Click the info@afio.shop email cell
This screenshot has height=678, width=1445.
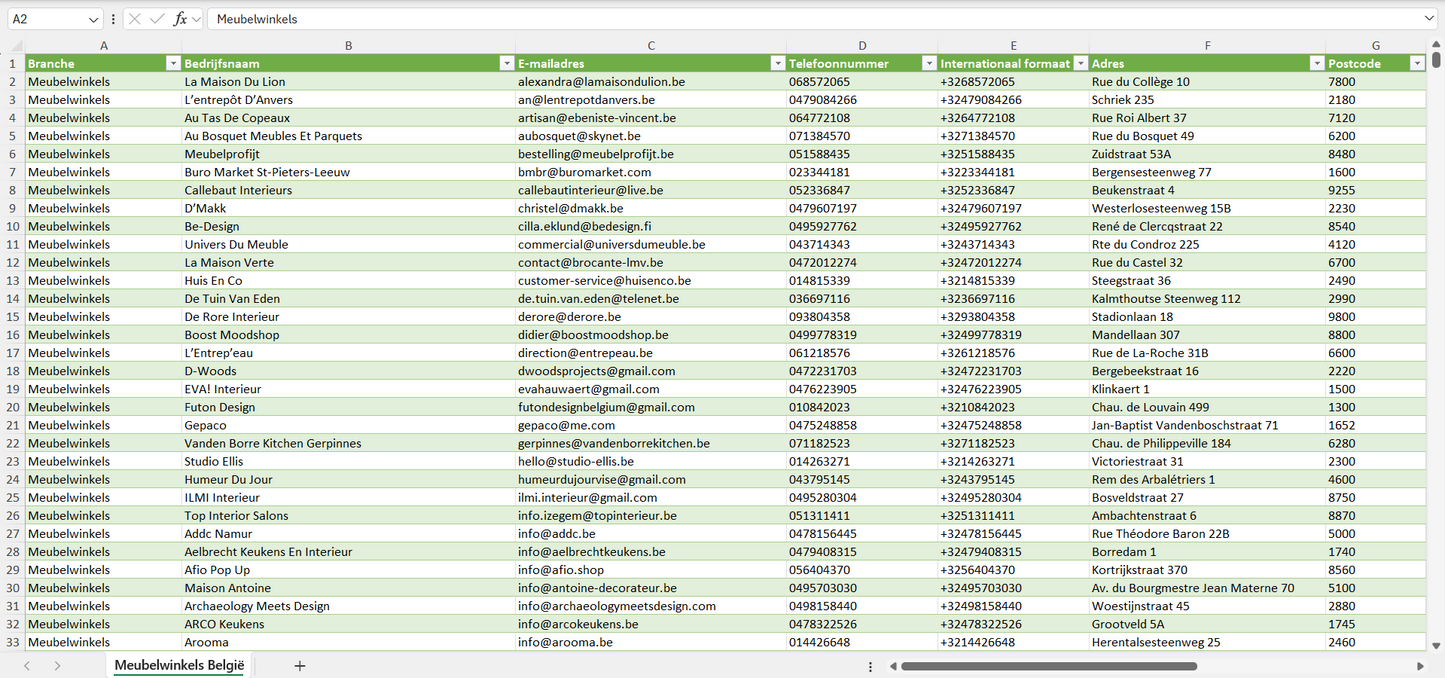(651, 570)
